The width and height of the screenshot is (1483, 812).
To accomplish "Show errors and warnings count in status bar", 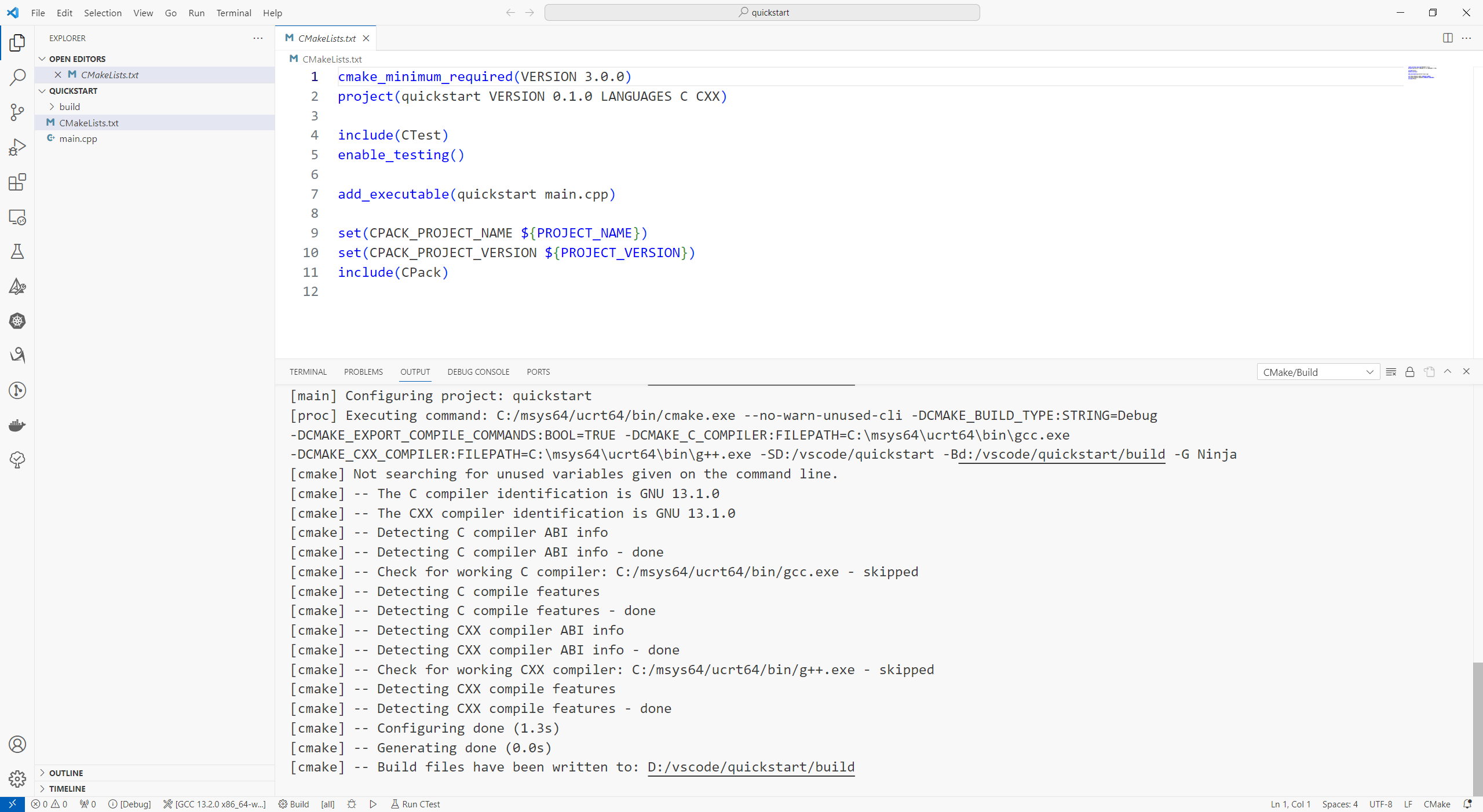I will click(x=49, y=804).
